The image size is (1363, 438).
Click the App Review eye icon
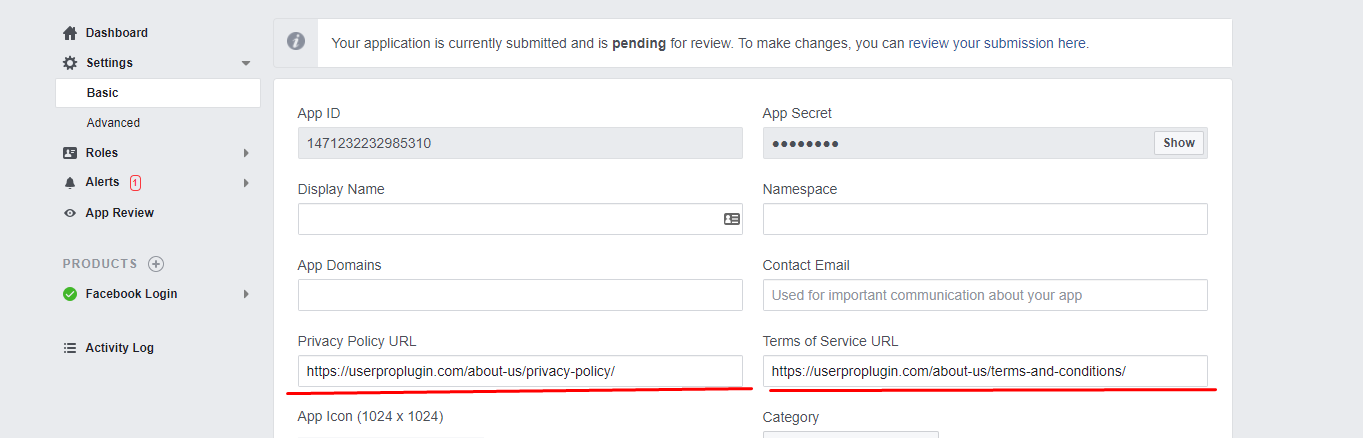[70, 213]
